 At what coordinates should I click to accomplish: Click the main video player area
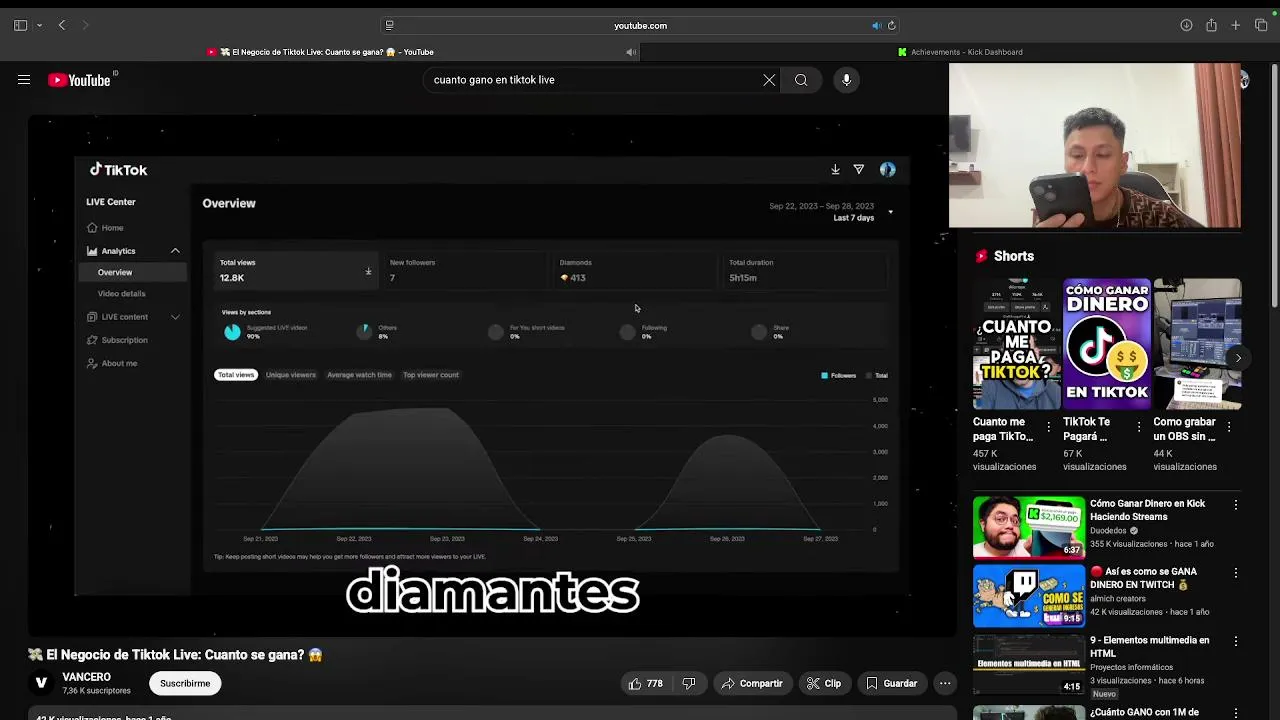pos(492,376)
